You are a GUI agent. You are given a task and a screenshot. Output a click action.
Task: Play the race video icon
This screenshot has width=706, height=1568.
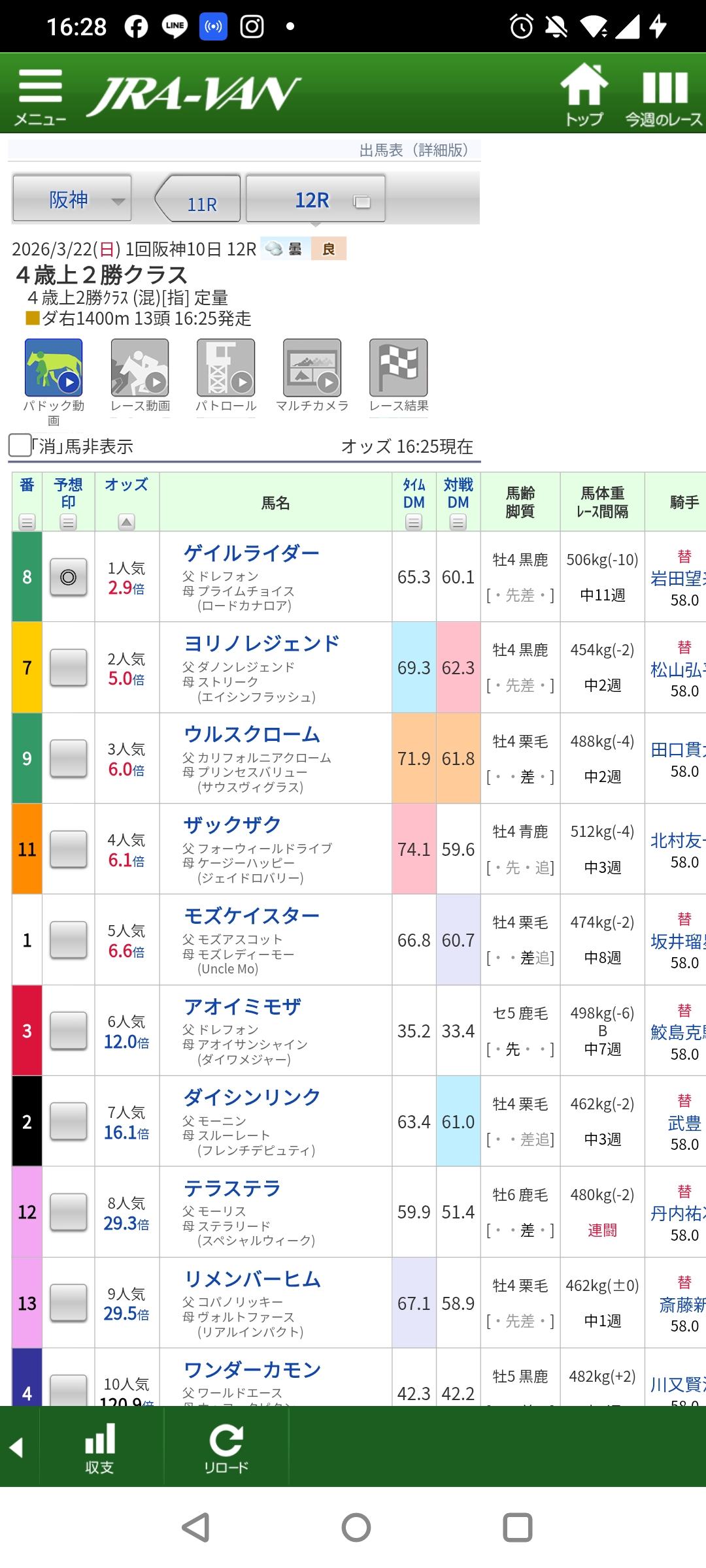coord(140,368)
